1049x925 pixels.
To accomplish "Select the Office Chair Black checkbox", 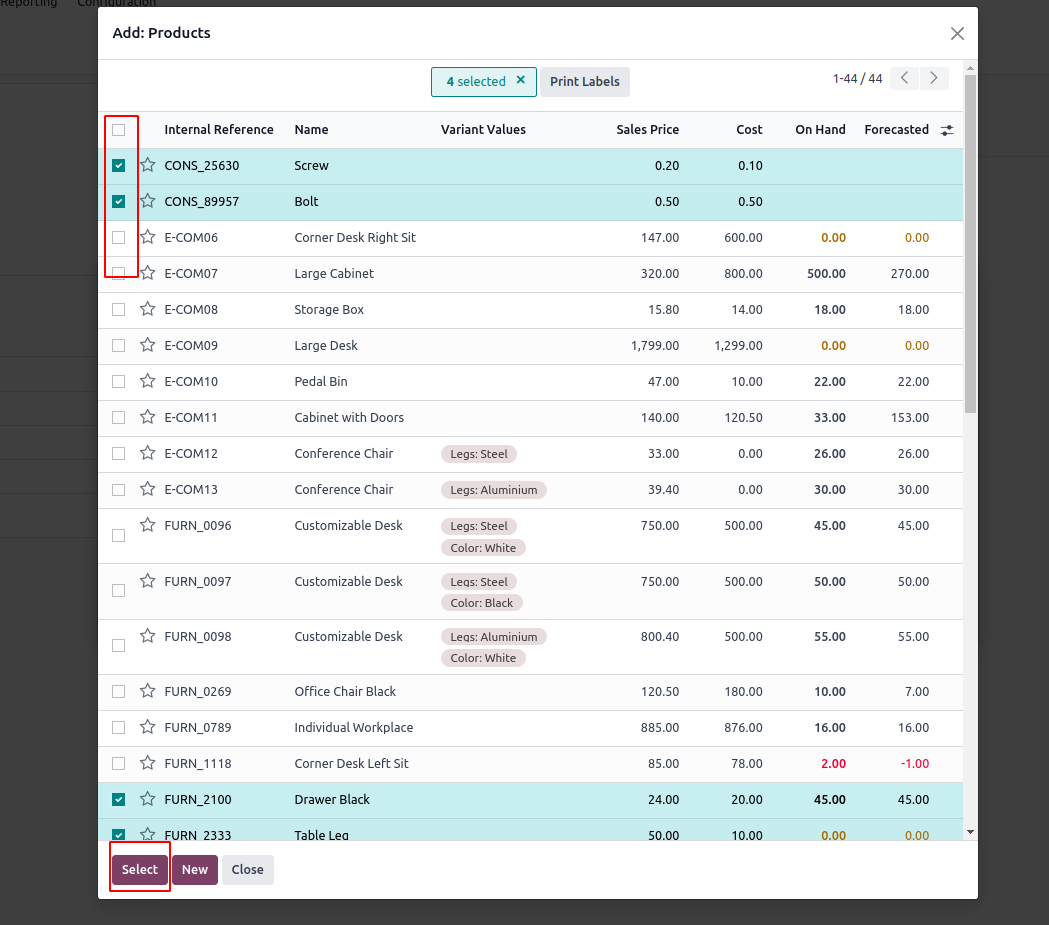I will 118,692.
